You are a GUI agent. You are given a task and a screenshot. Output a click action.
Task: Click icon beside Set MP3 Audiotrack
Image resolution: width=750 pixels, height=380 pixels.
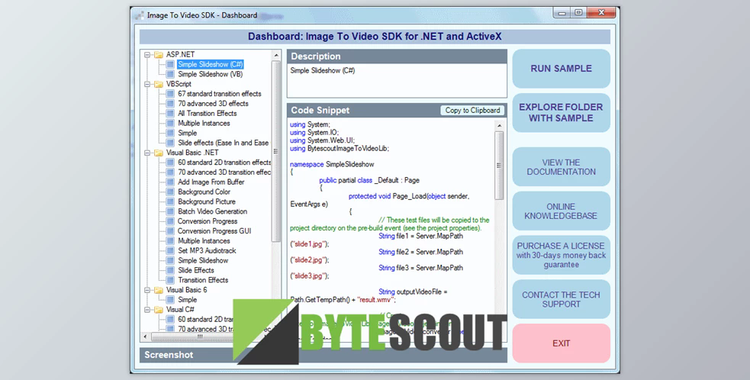coord(170,251)
